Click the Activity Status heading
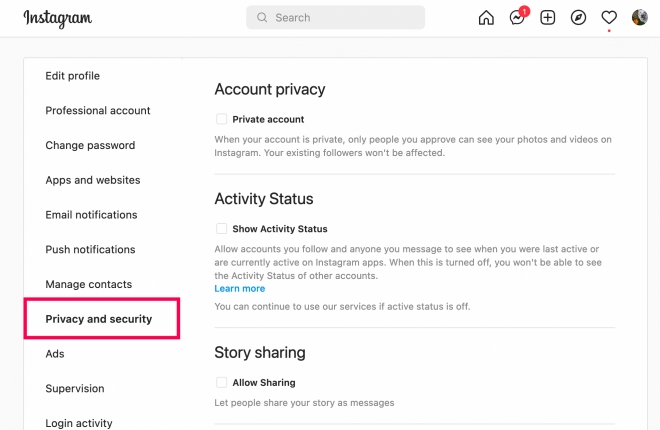Image resolution: width=660 pixels, height=430 pixels. (x=264, y=199)
